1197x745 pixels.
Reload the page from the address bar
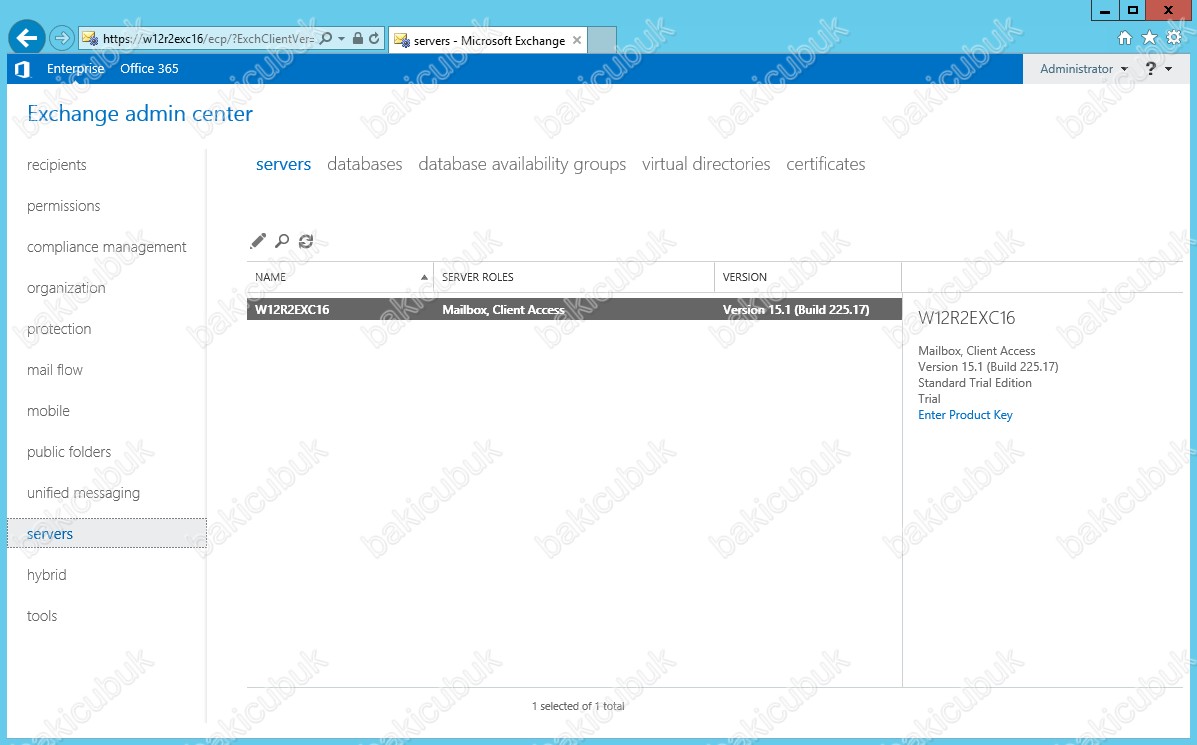(x=374, y=38)
